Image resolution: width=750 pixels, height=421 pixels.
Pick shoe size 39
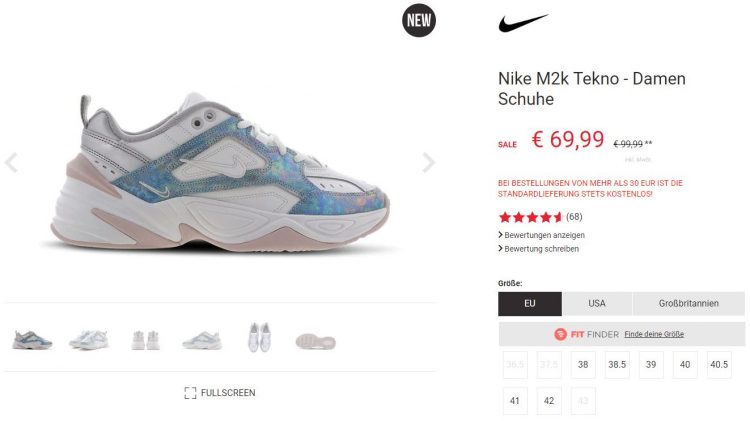coord(651,365)
